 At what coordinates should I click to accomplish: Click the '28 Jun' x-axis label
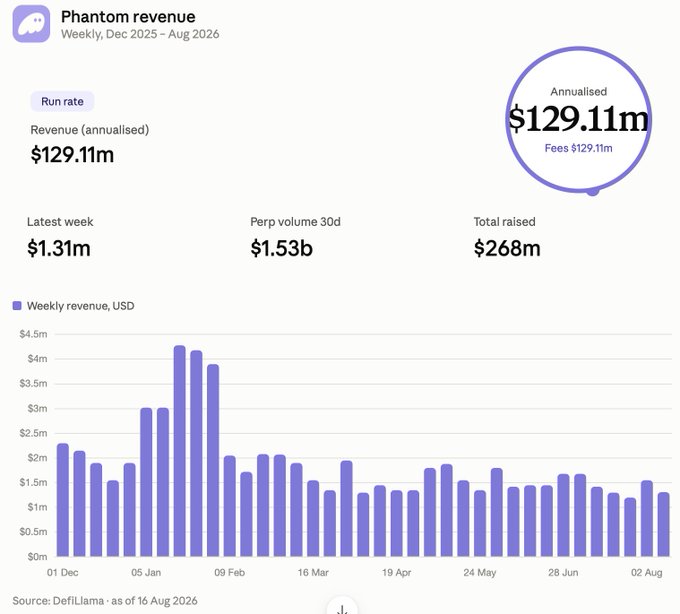click(x=563, y=572)
